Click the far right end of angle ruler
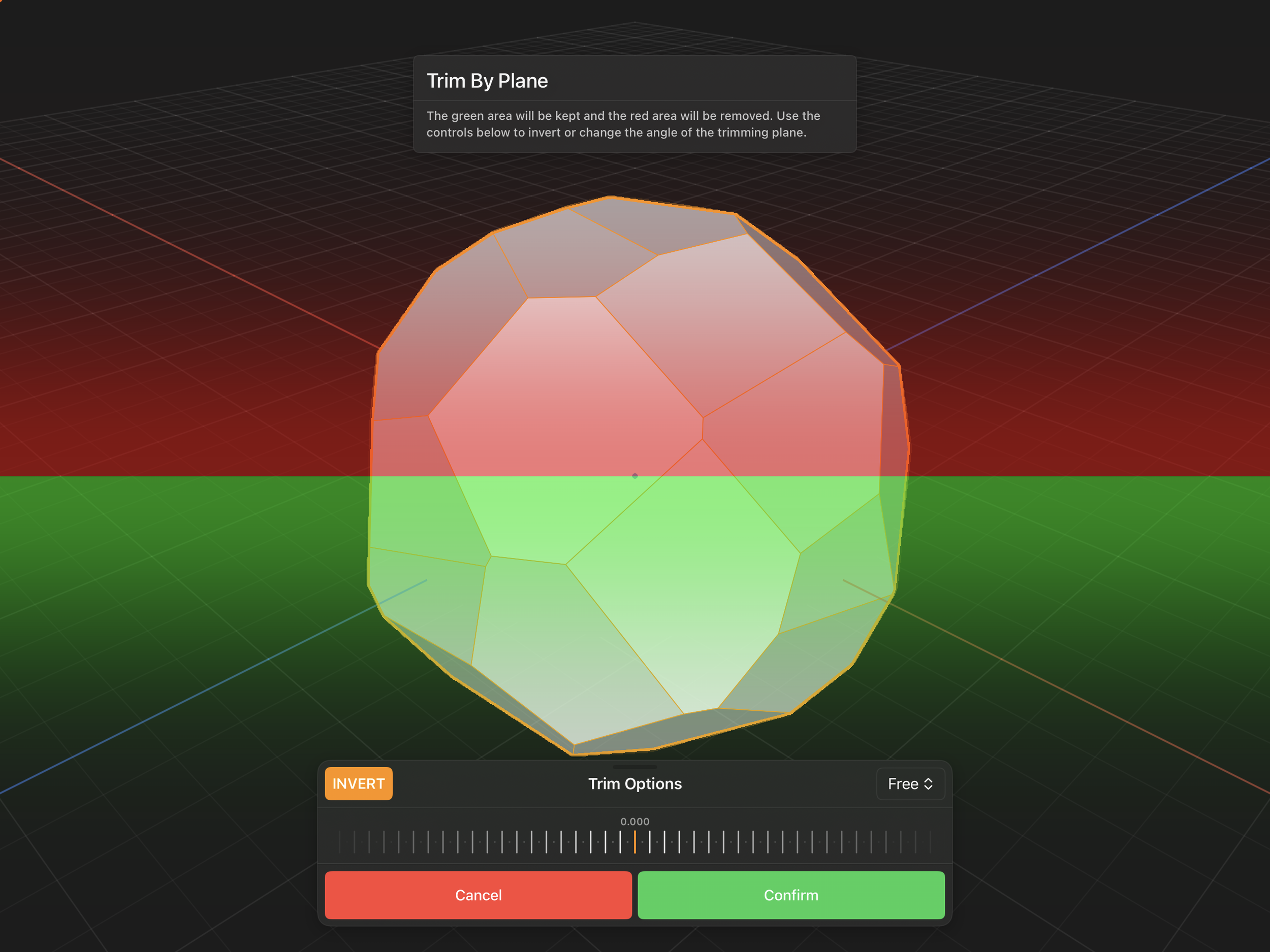This screenshot has height=952, width=1270. tap(930, 842)
